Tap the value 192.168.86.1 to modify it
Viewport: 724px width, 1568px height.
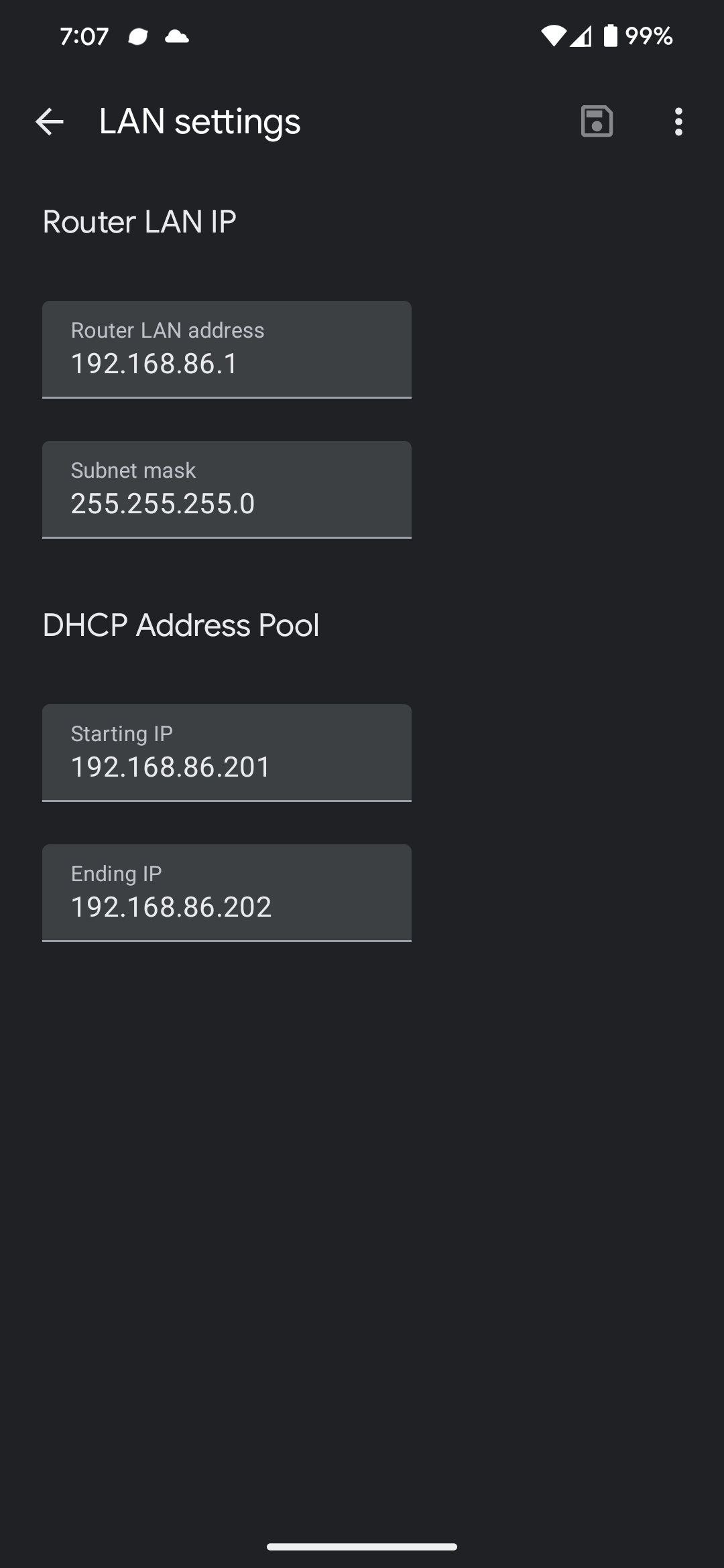[154, 363]
